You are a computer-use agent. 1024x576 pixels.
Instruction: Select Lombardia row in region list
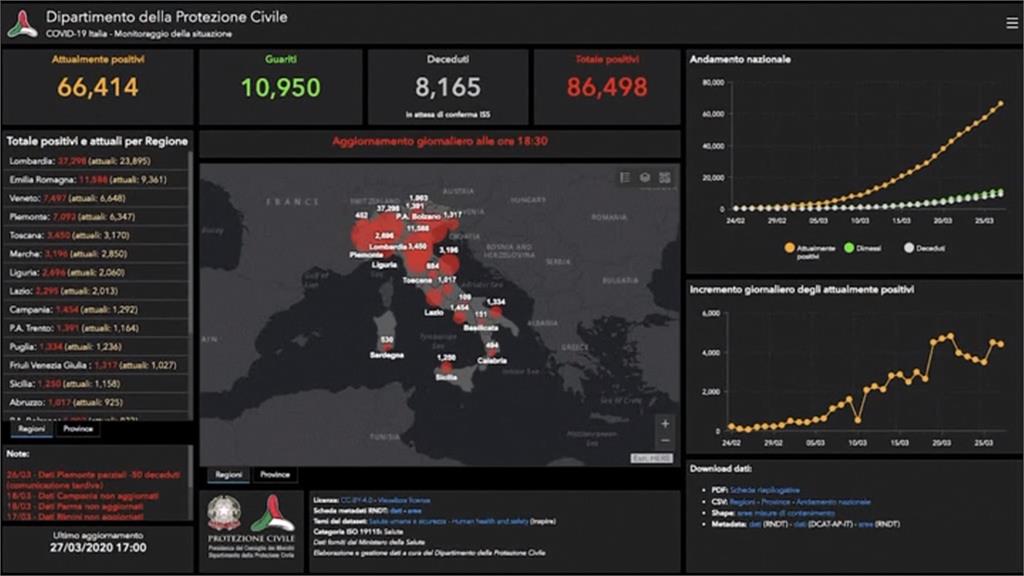96,161
